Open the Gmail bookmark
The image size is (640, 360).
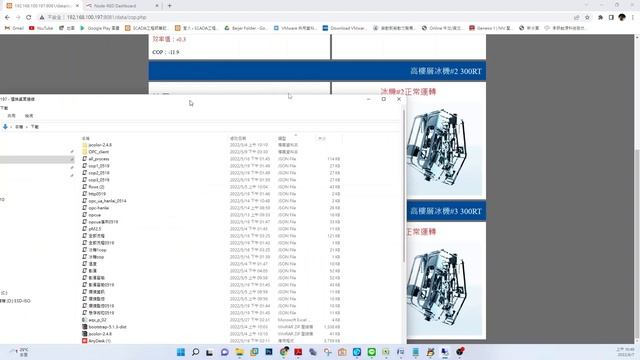[14, 28]
